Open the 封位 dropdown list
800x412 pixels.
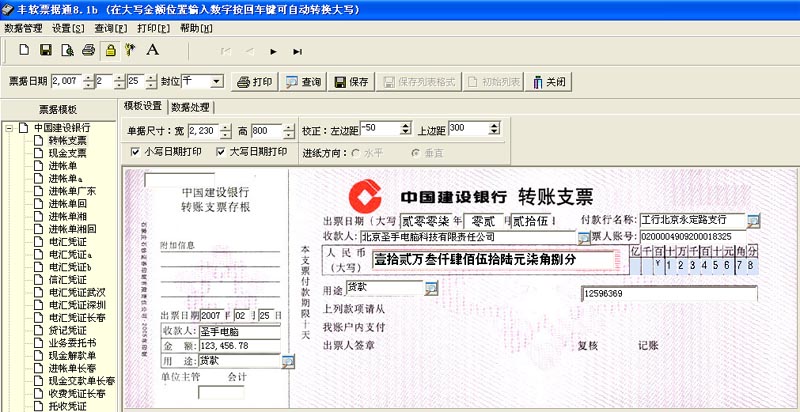(x=217, y=81)
